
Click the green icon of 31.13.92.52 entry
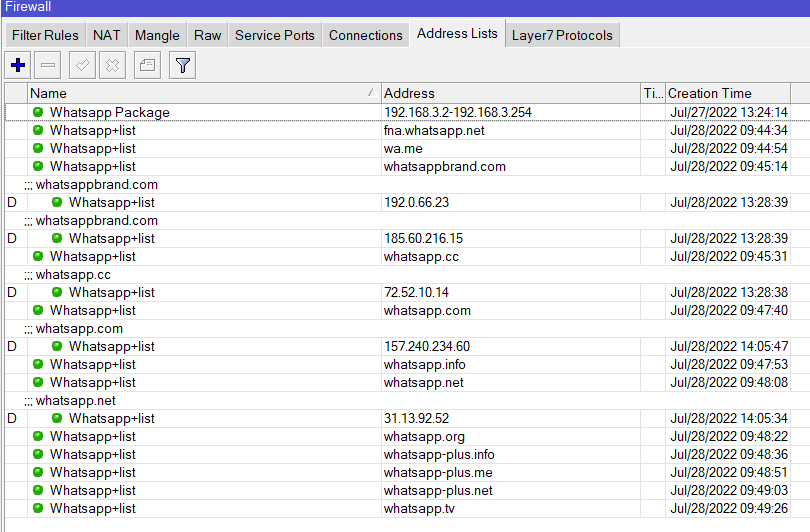pos(57,418)
